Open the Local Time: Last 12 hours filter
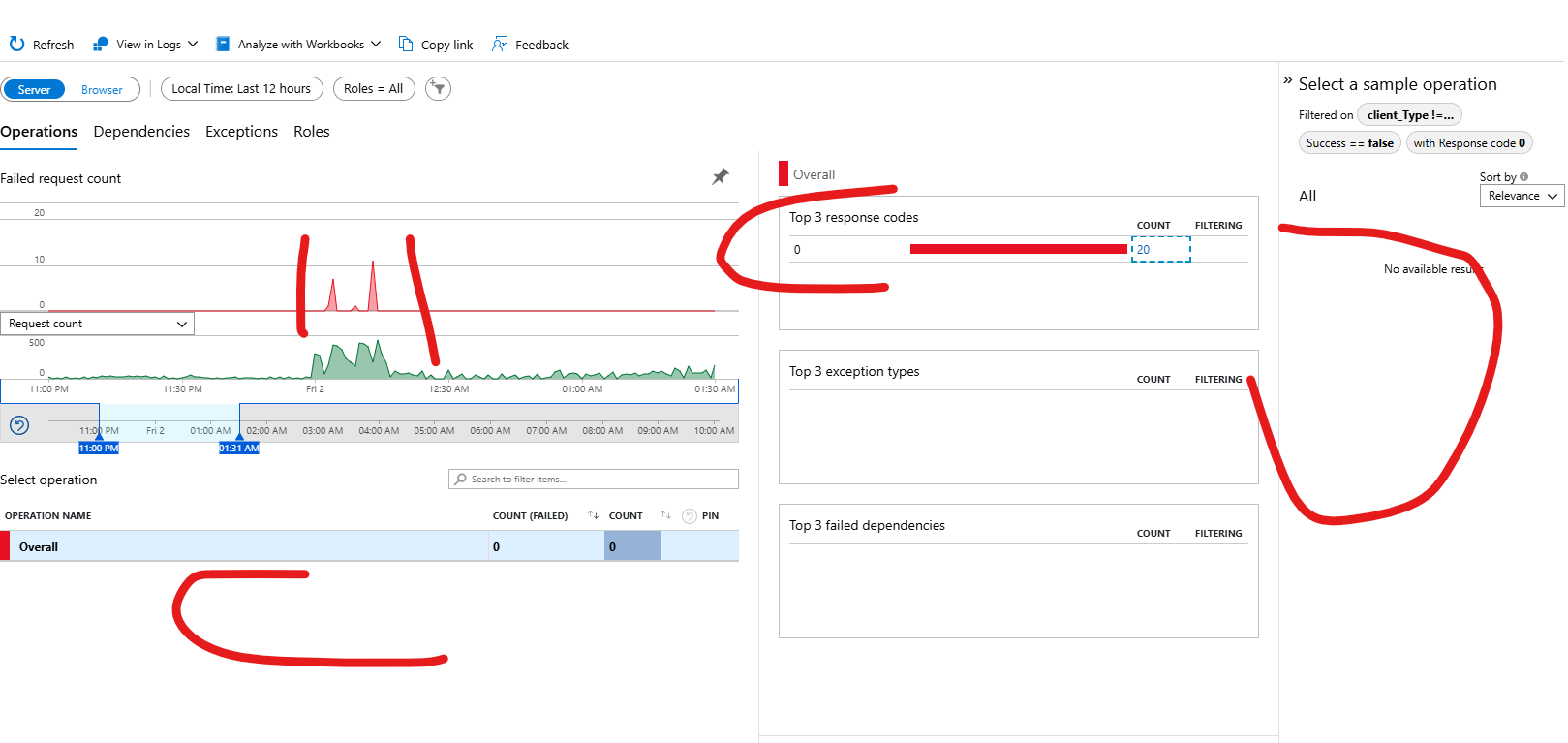Image resolution: width=1568 pixels, height=743 pixels. click(241, 88)
